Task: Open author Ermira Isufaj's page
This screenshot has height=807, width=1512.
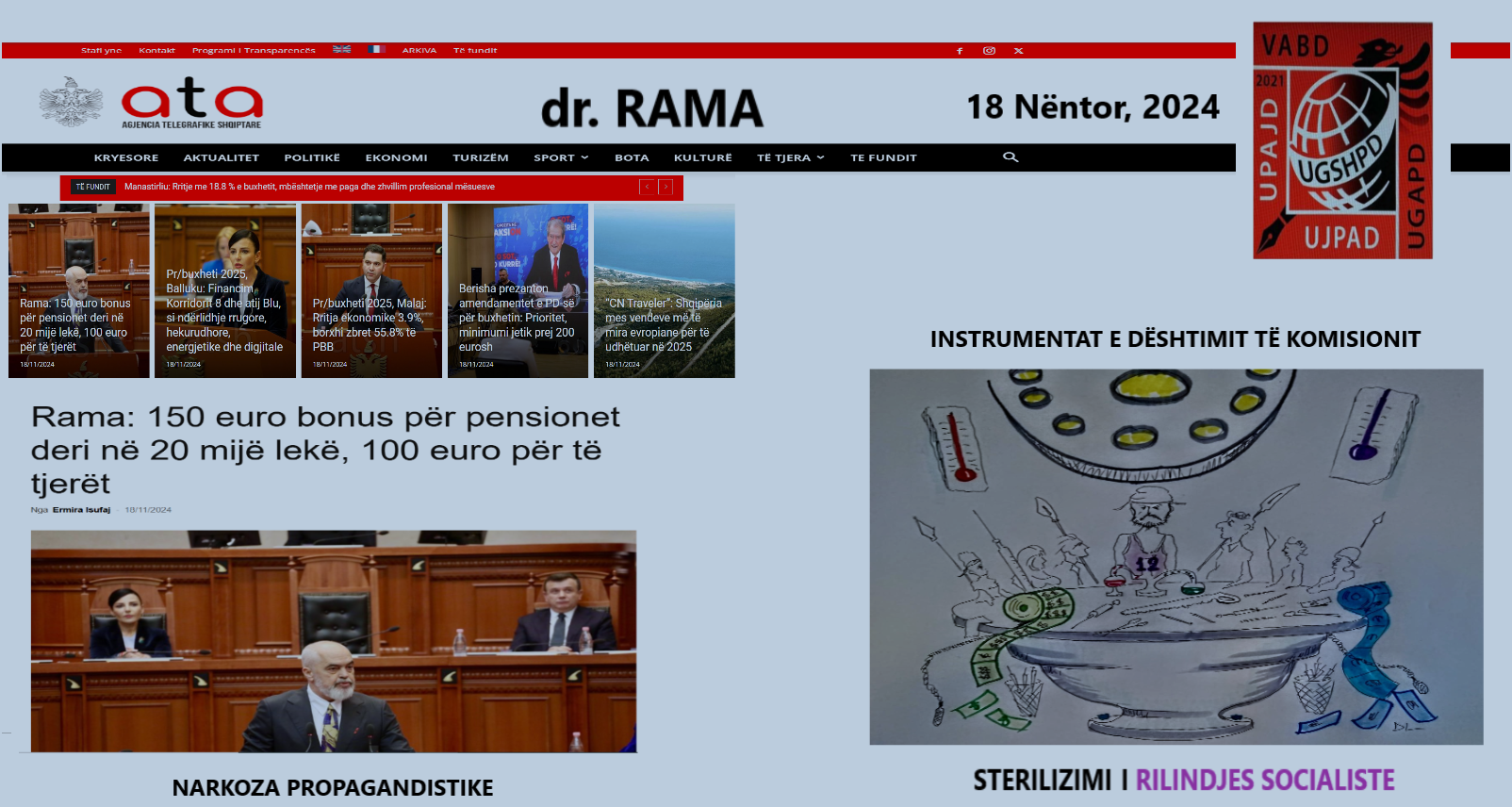Action: pyautogui.click(x=81, y=510)
